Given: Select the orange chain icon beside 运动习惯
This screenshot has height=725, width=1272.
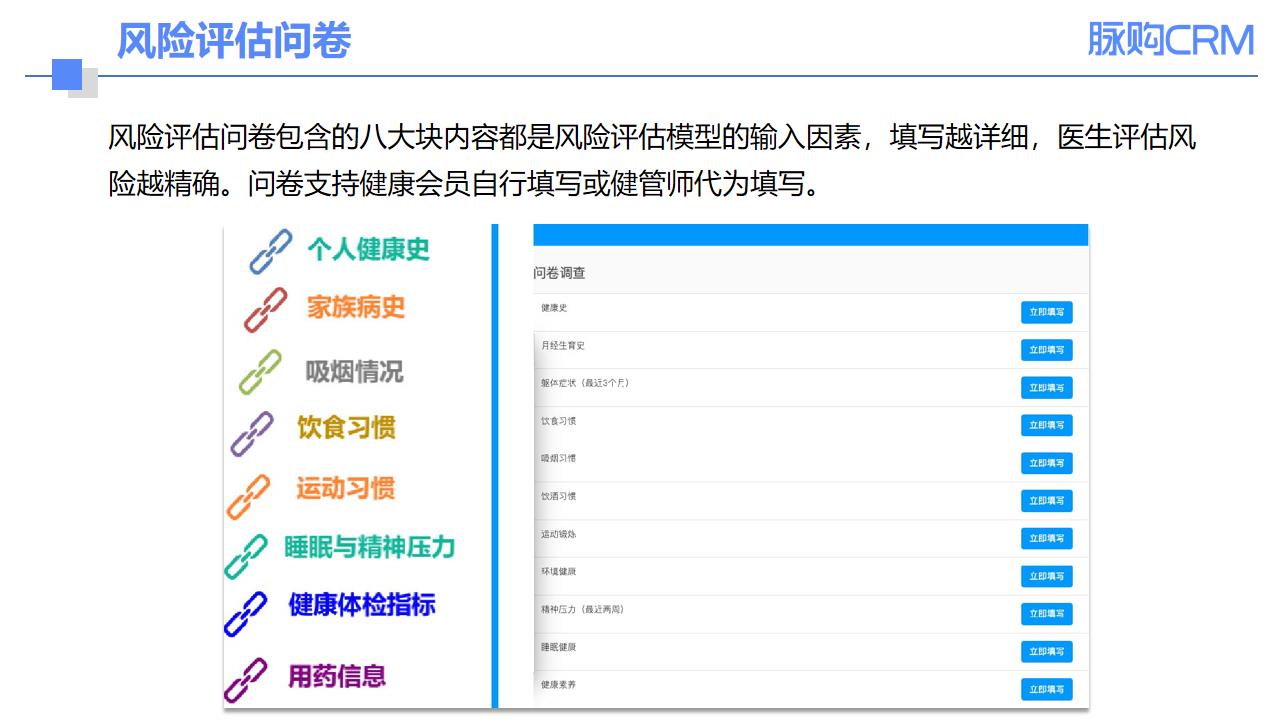Looking at the screenshot, I should [248, 496].
